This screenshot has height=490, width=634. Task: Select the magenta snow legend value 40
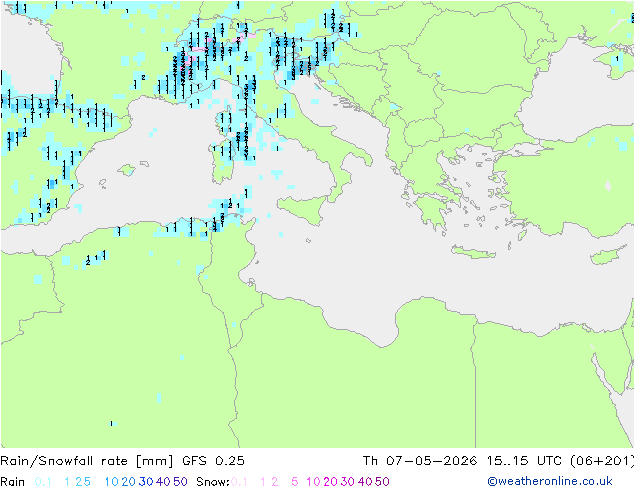(x=365, y=482)
